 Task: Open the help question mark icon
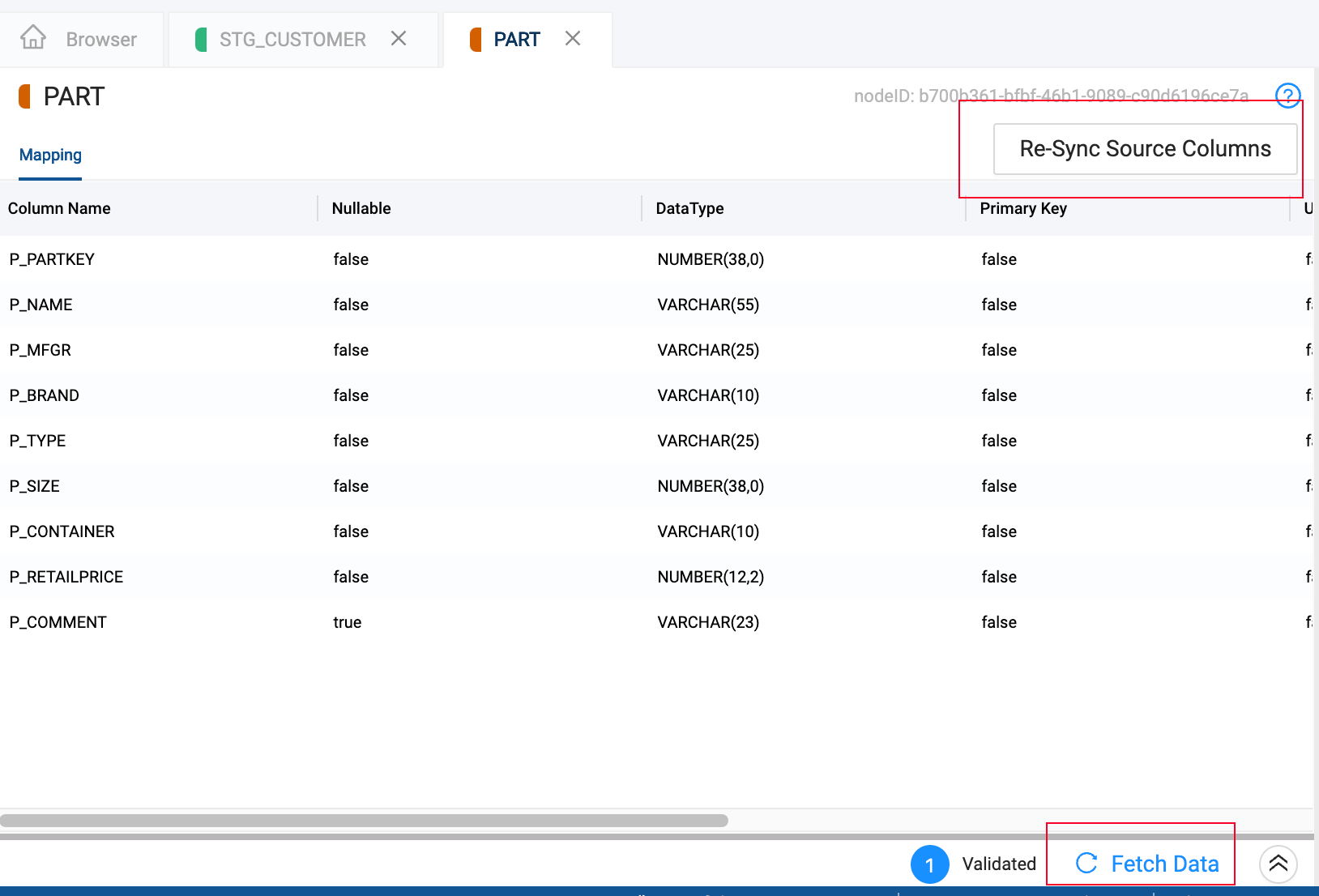[1287, 96]
